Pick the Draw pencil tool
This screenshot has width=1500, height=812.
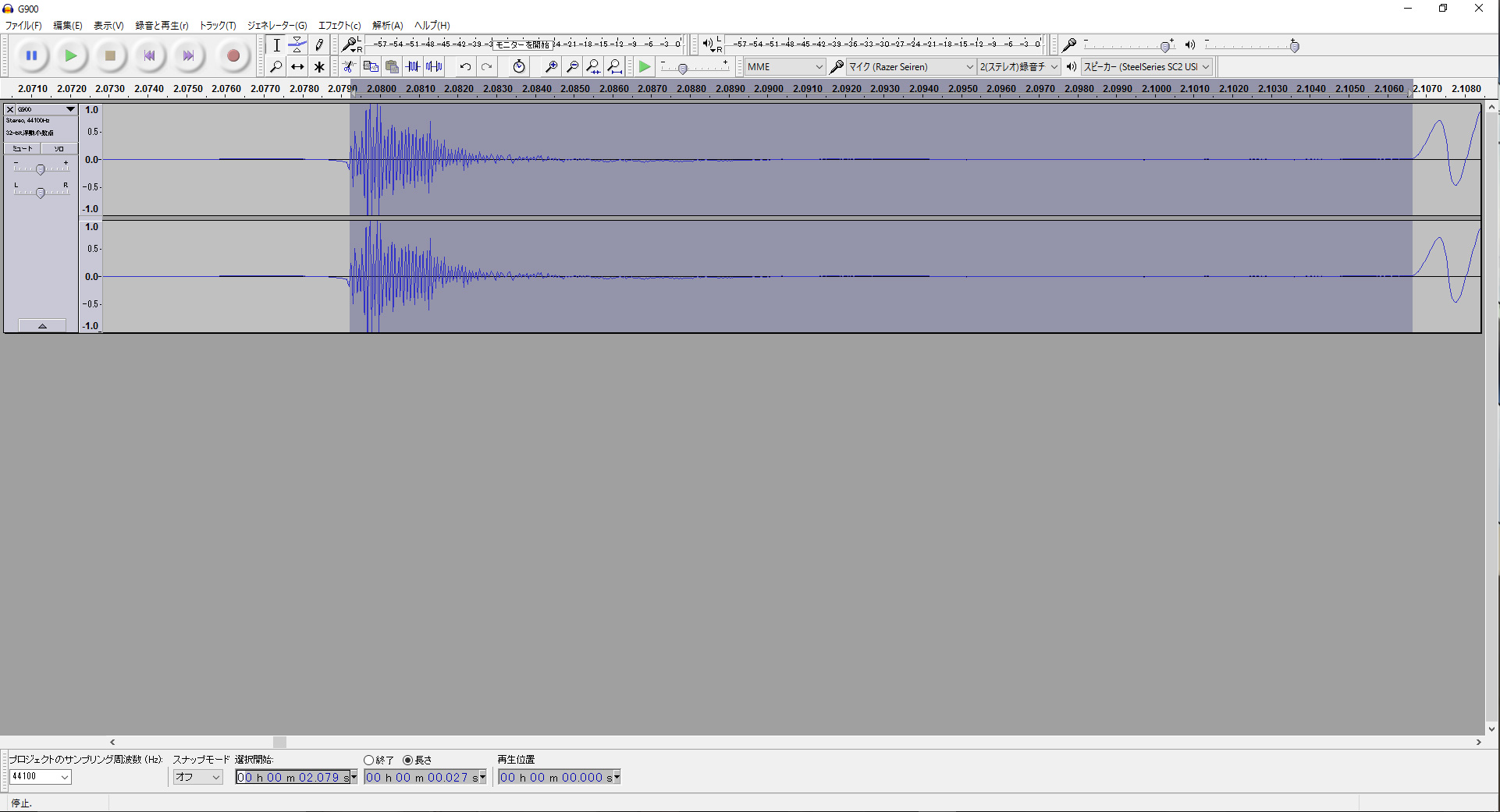(x=319, y=45)
